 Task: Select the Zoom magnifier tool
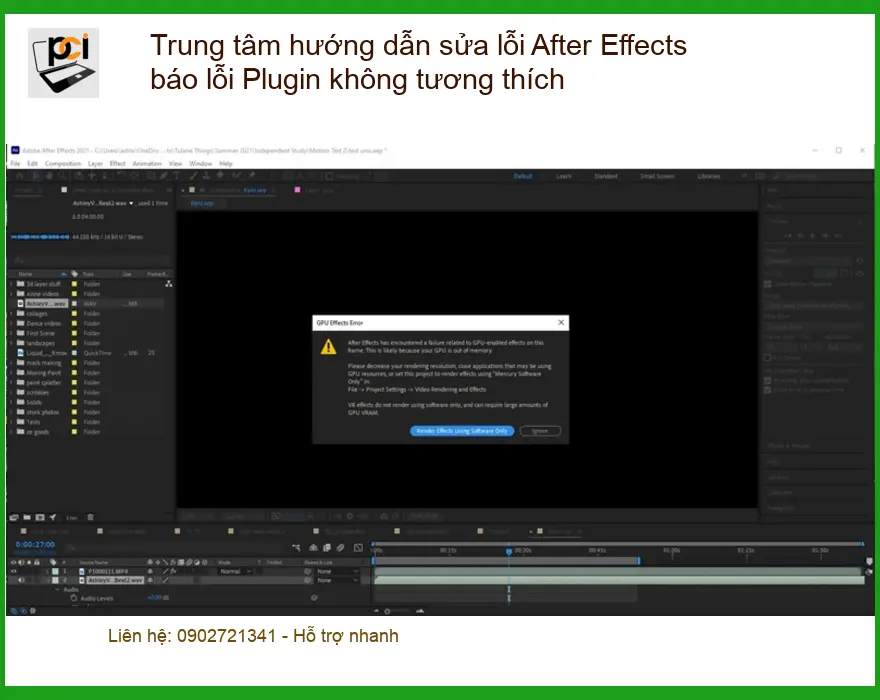[61, 176]
